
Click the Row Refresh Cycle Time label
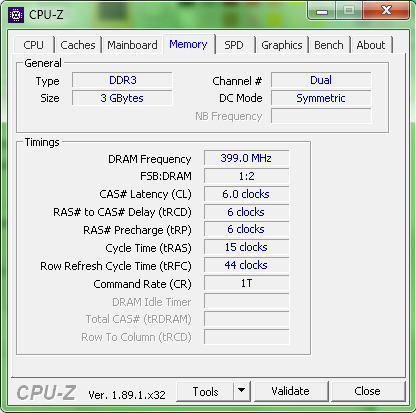116,266
